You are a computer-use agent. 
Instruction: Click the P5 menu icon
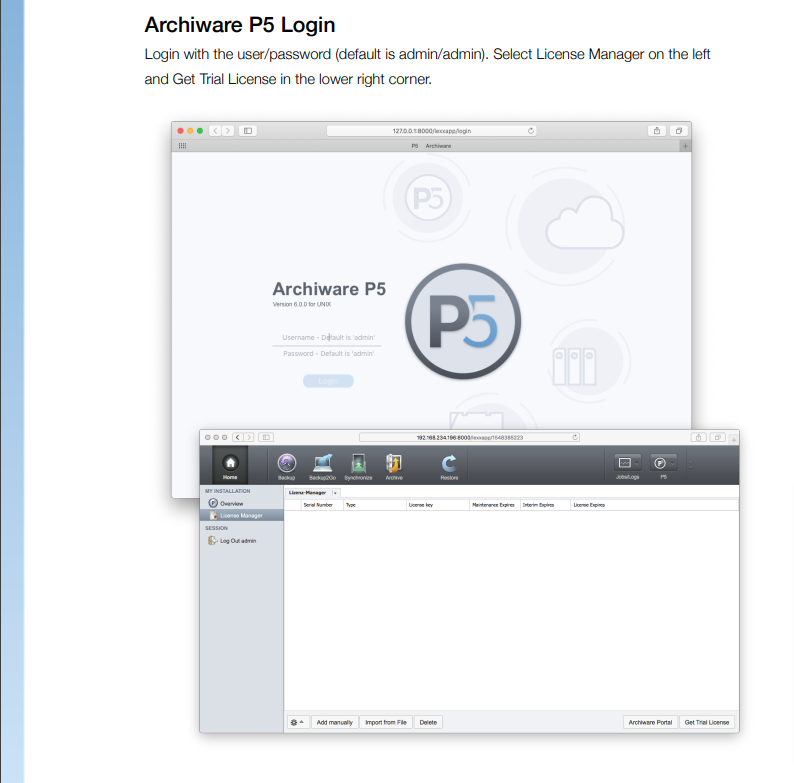[x=662, y=465]
